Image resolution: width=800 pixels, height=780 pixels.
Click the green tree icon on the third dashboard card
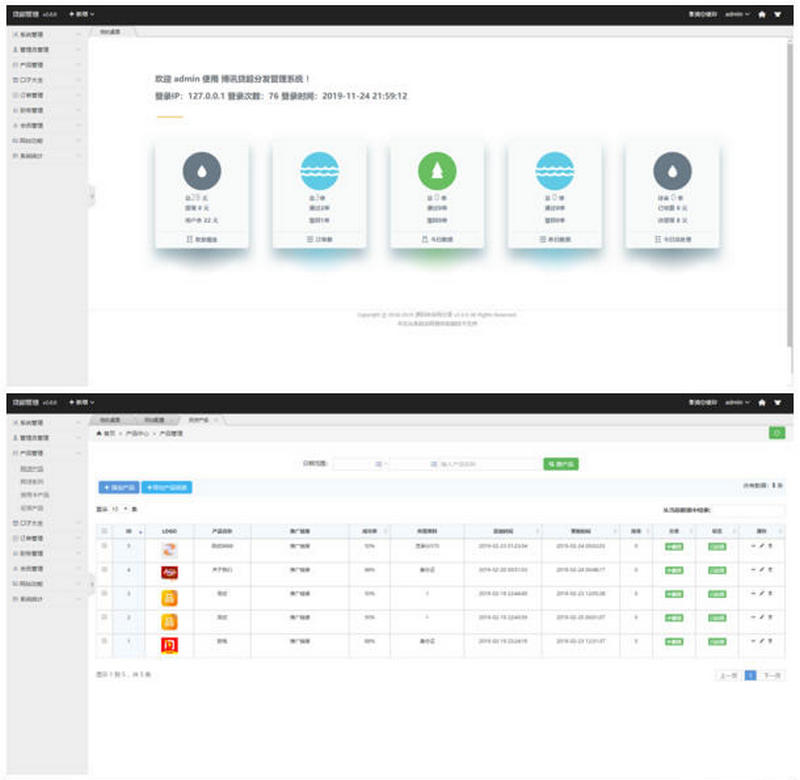click(x=437, y=171)
